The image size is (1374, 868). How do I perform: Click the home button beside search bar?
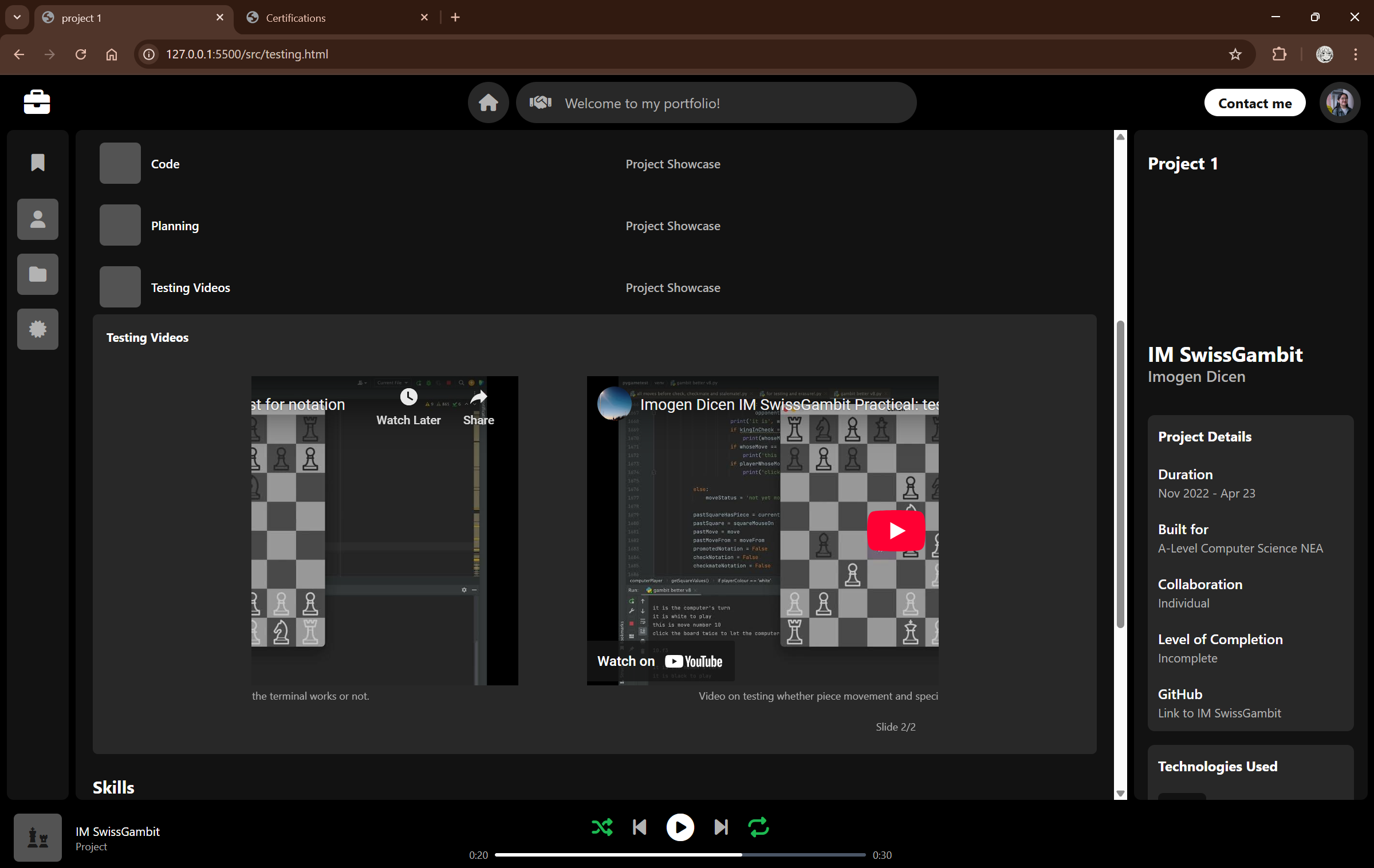488,103
